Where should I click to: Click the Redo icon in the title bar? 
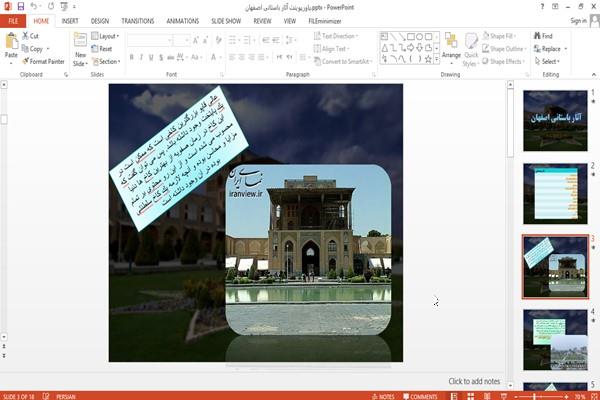51,7
